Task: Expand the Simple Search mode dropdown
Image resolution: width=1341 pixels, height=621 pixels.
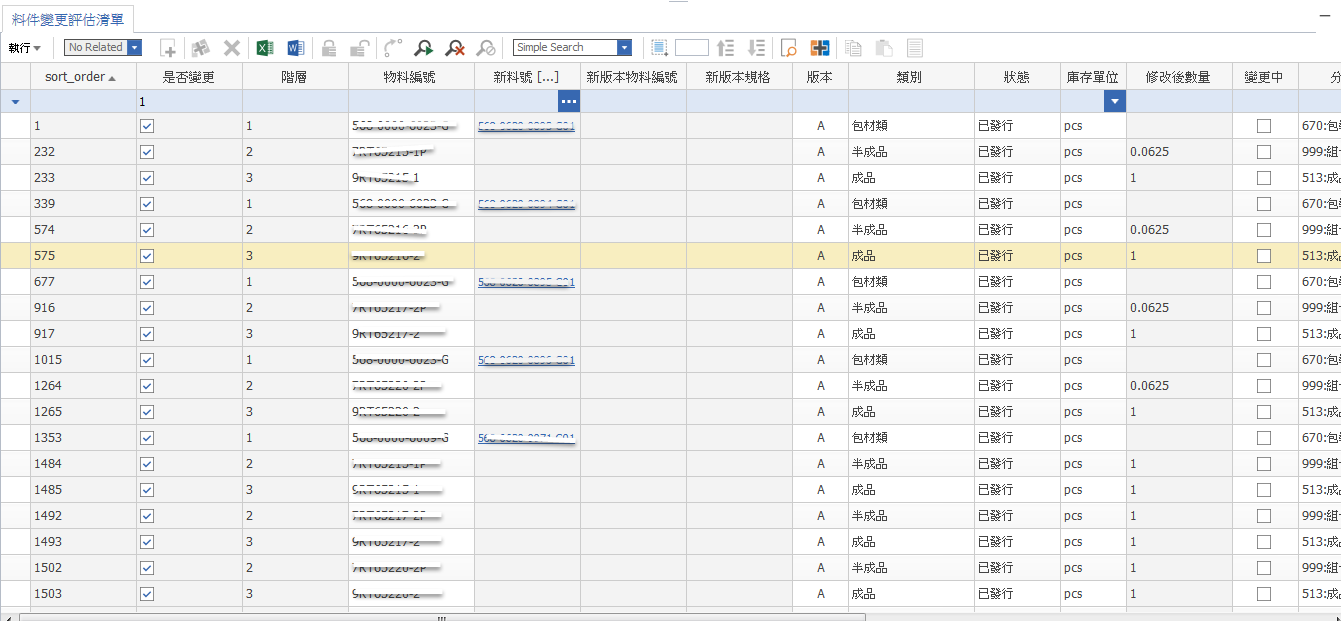Action: click(x=625, y=47)
